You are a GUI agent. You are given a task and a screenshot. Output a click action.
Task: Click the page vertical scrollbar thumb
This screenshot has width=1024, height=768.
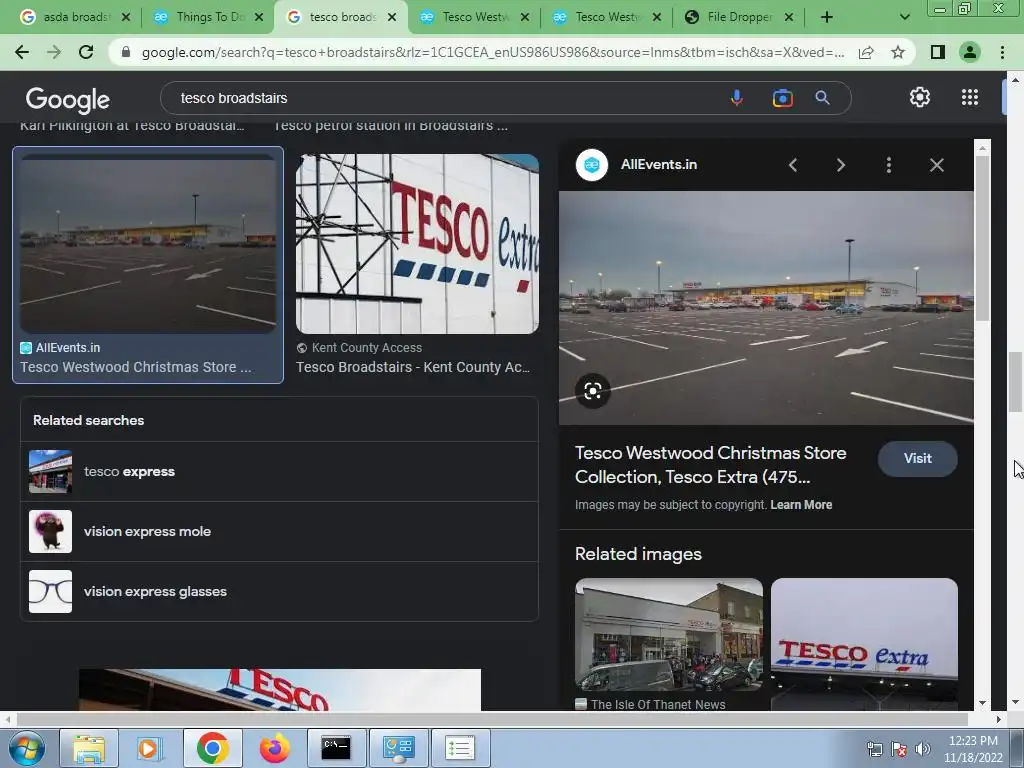1015,382
